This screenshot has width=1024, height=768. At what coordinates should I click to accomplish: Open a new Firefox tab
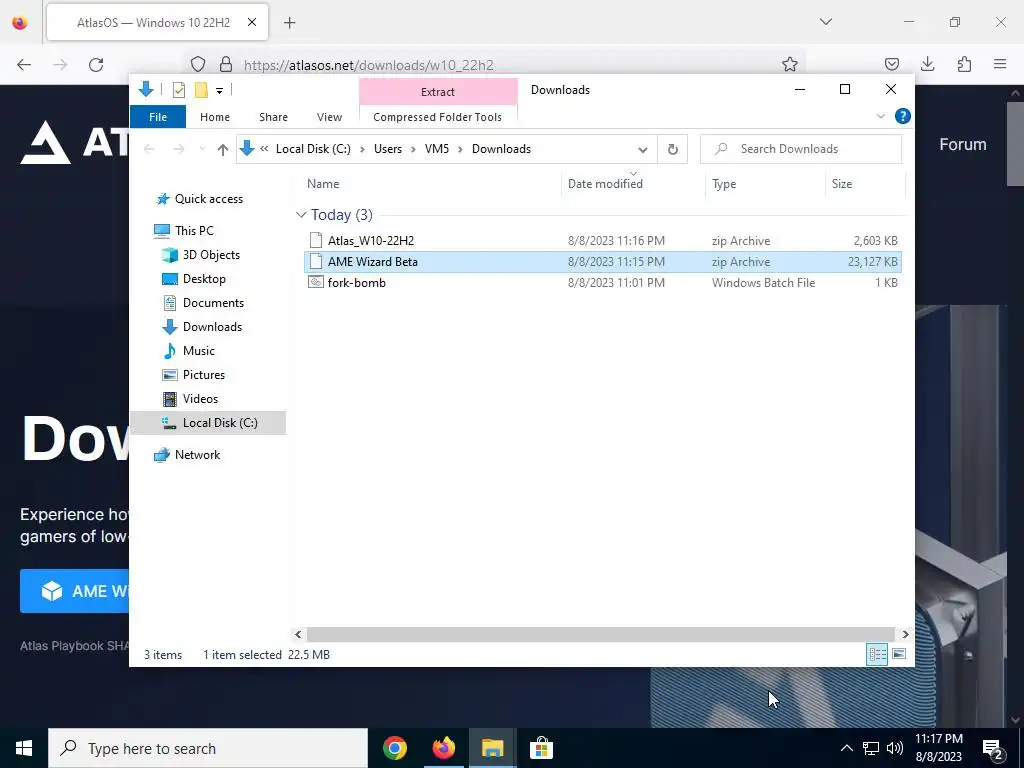pyautogui.click(x=290, y=23)
